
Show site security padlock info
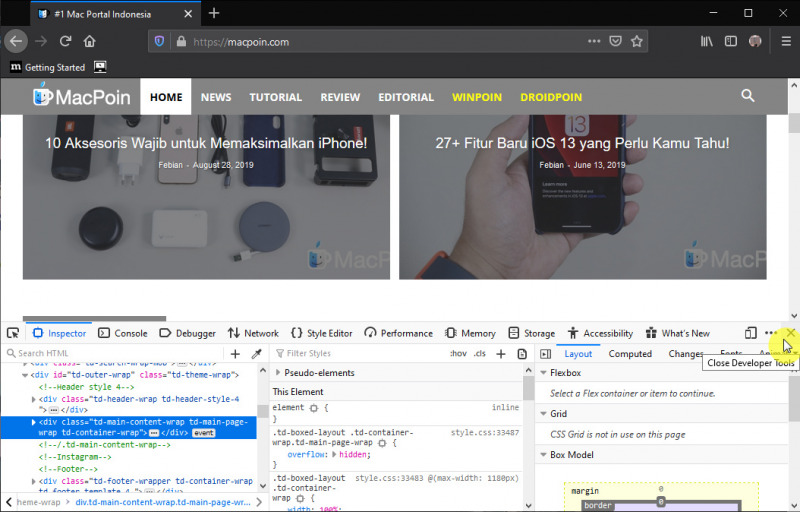click(181, 41)
